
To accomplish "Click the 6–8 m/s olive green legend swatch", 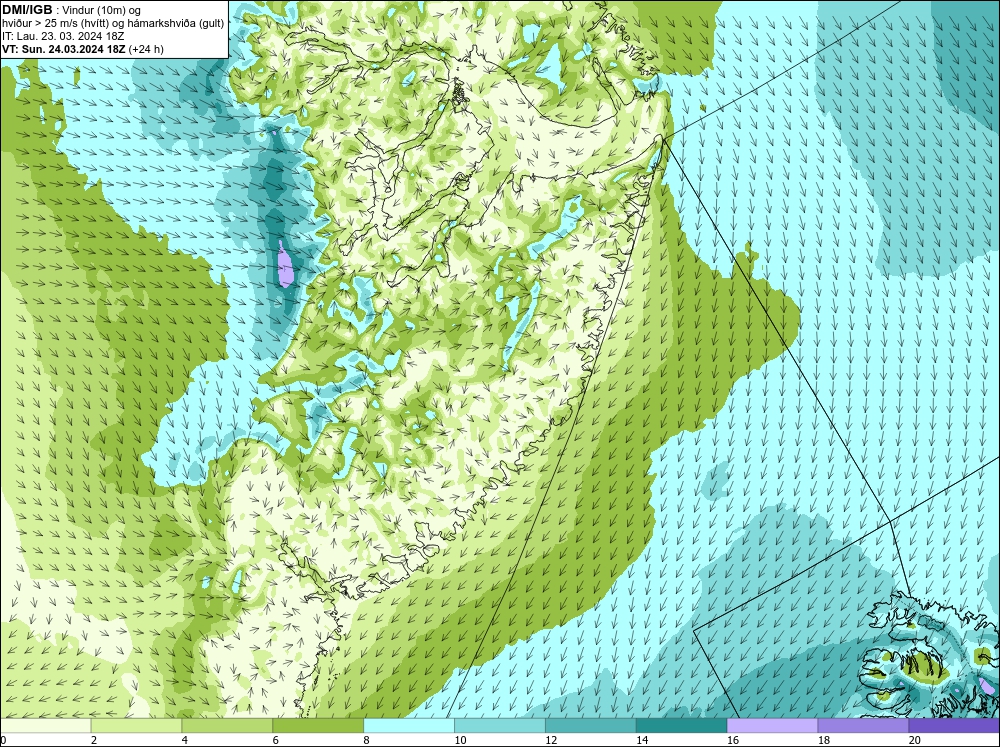I will point(318,726).
